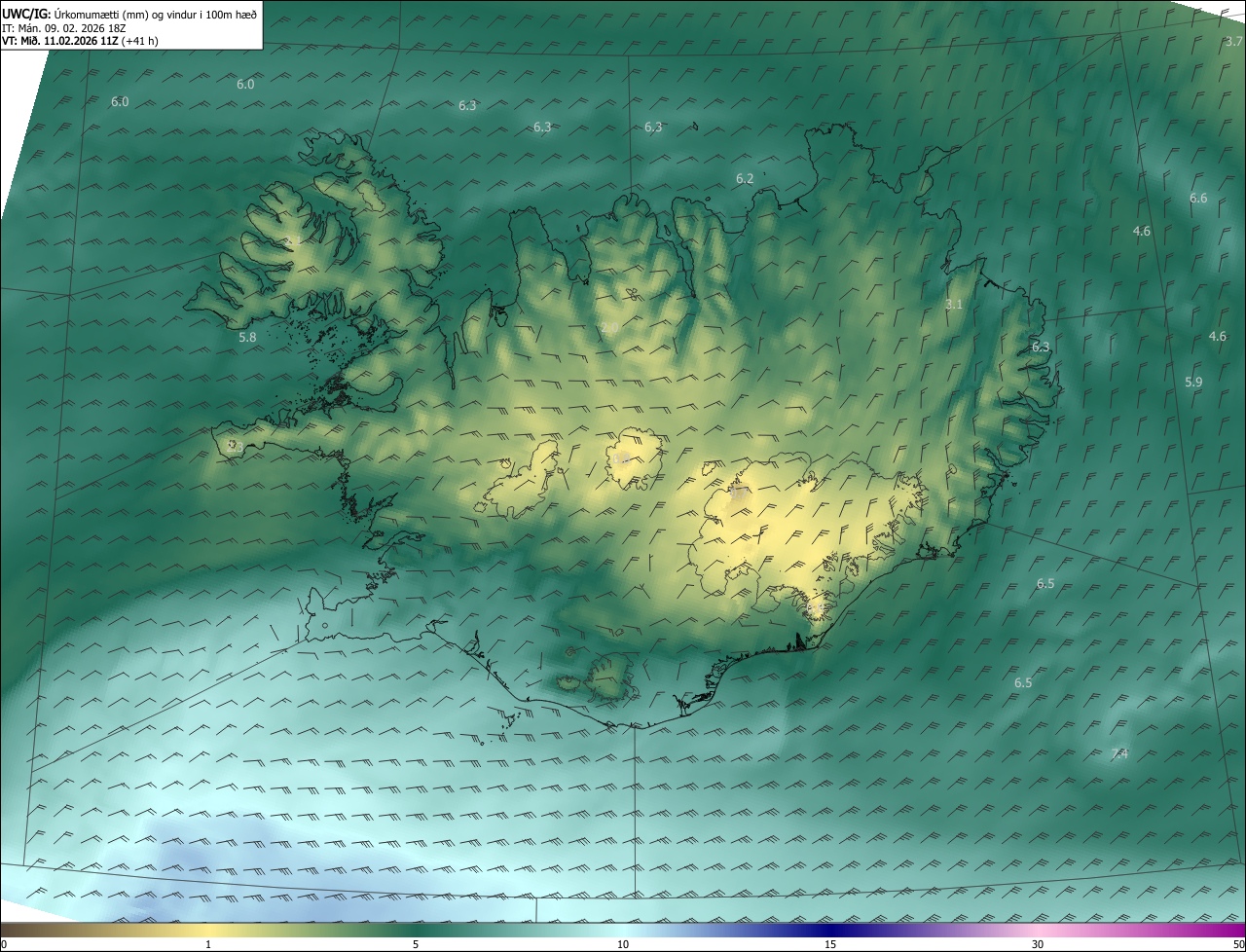Screen dimensions: 1246x952
Task: Click the 5 tick on the color scale
Action: [416, 944]
